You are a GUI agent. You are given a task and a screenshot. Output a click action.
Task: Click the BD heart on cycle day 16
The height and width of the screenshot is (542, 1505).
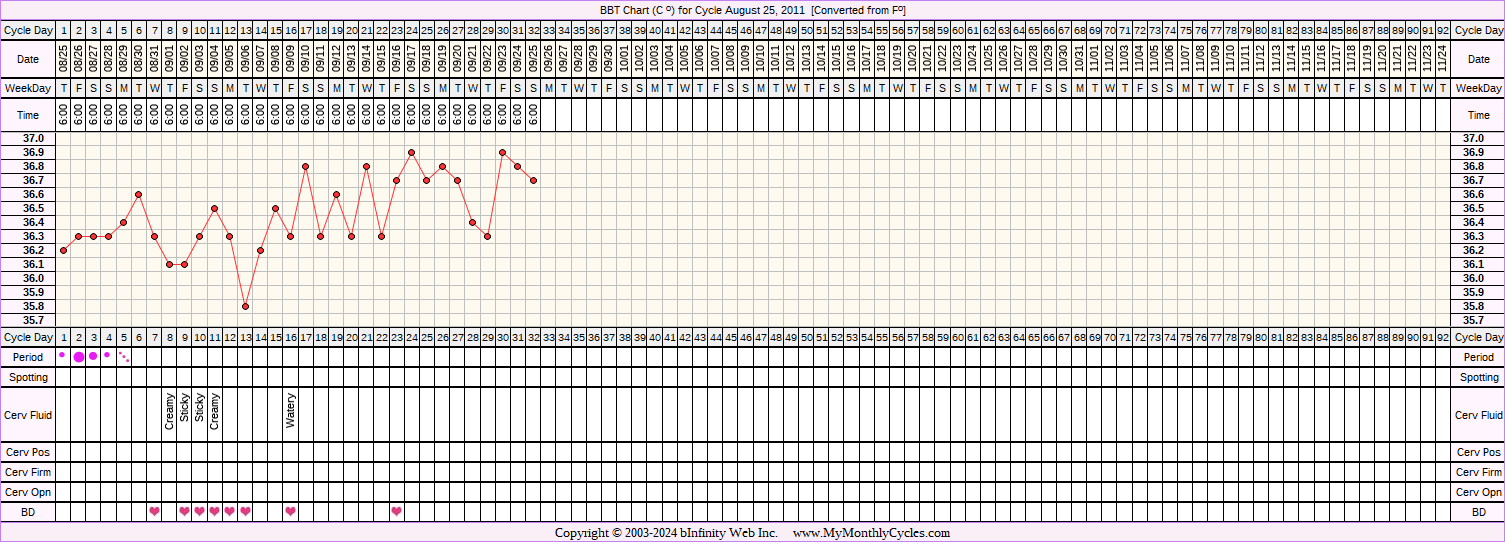click(x=290, y=511)
